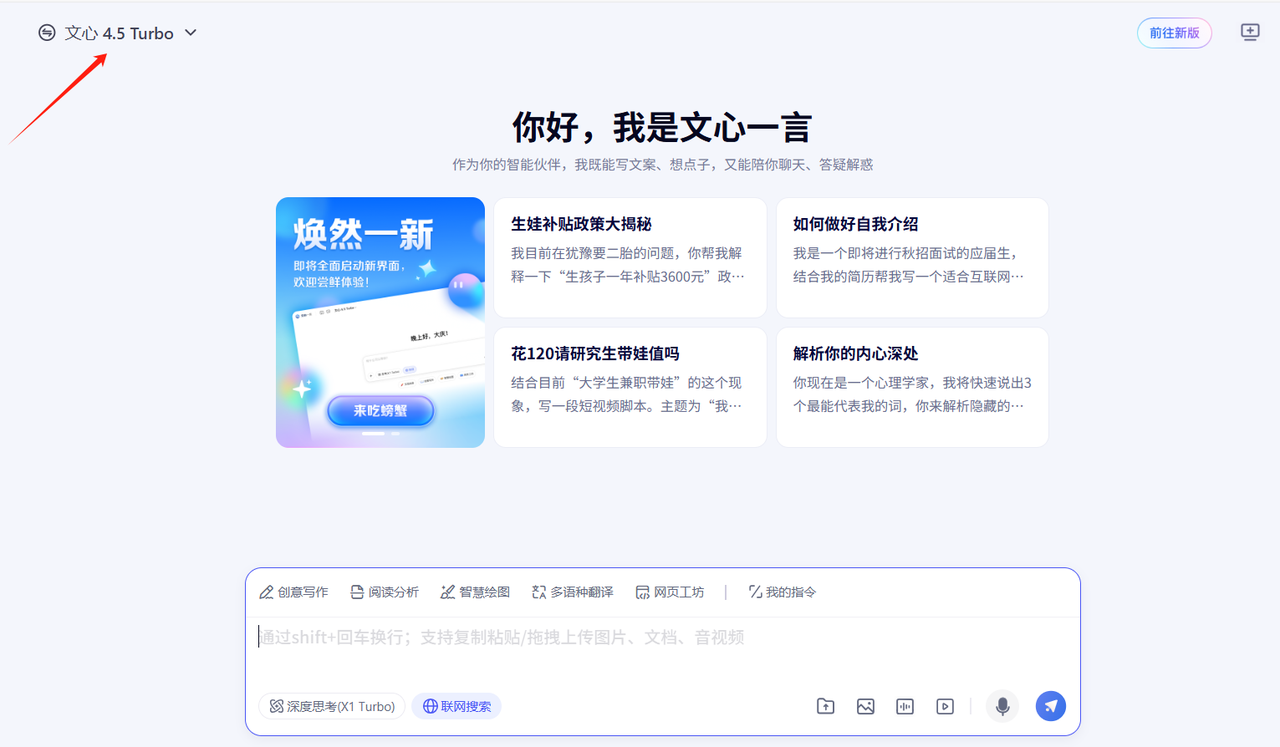Click the model switch icon beside 文心
This screenshot has height=747, width=1280.
pyautogui.click(x=47, y=33)
